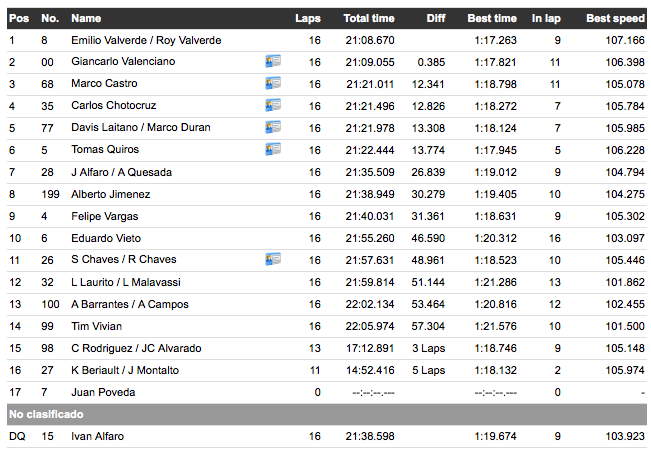Click the info card icon for Carlos Chotocruz

pos(272,106)
